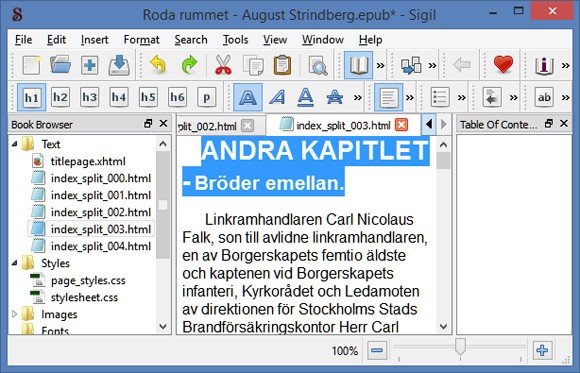The image size is (580, 373).
Task: Apply Heading 5 with the h5 button
Action: click(x=148, y=98)
